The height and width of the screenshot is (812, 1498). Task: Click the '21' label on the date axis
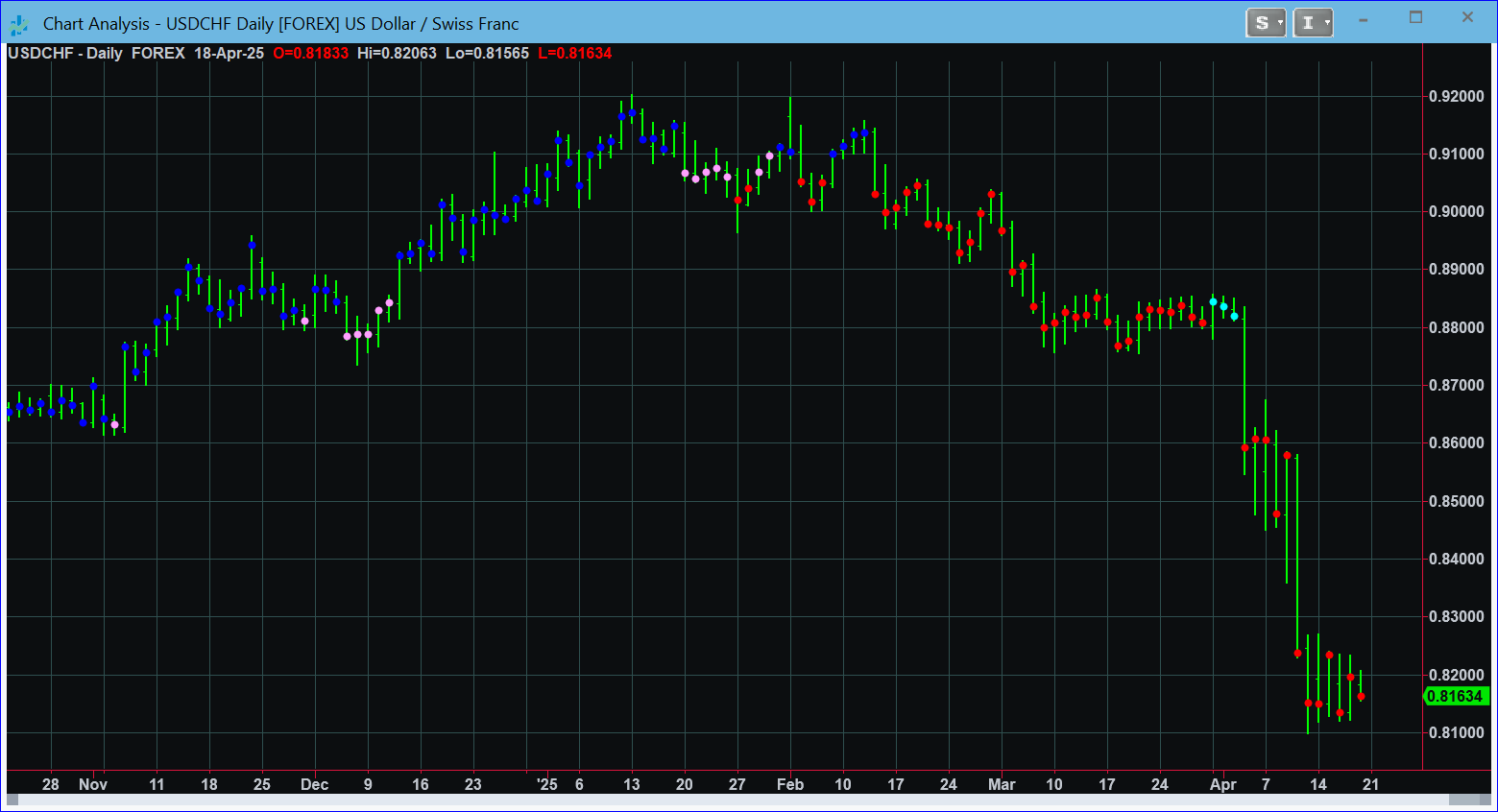coord(1371,784)
